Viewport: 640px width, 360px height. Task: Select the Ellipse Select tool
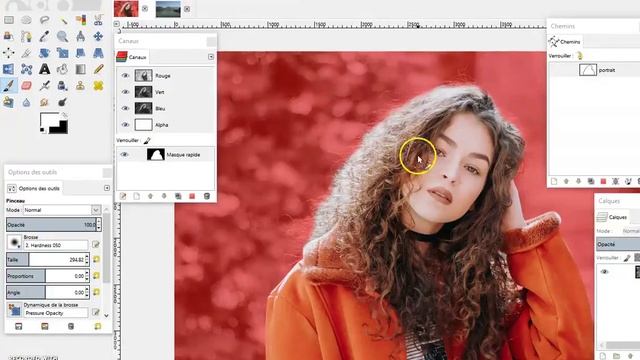pos(27,20)
